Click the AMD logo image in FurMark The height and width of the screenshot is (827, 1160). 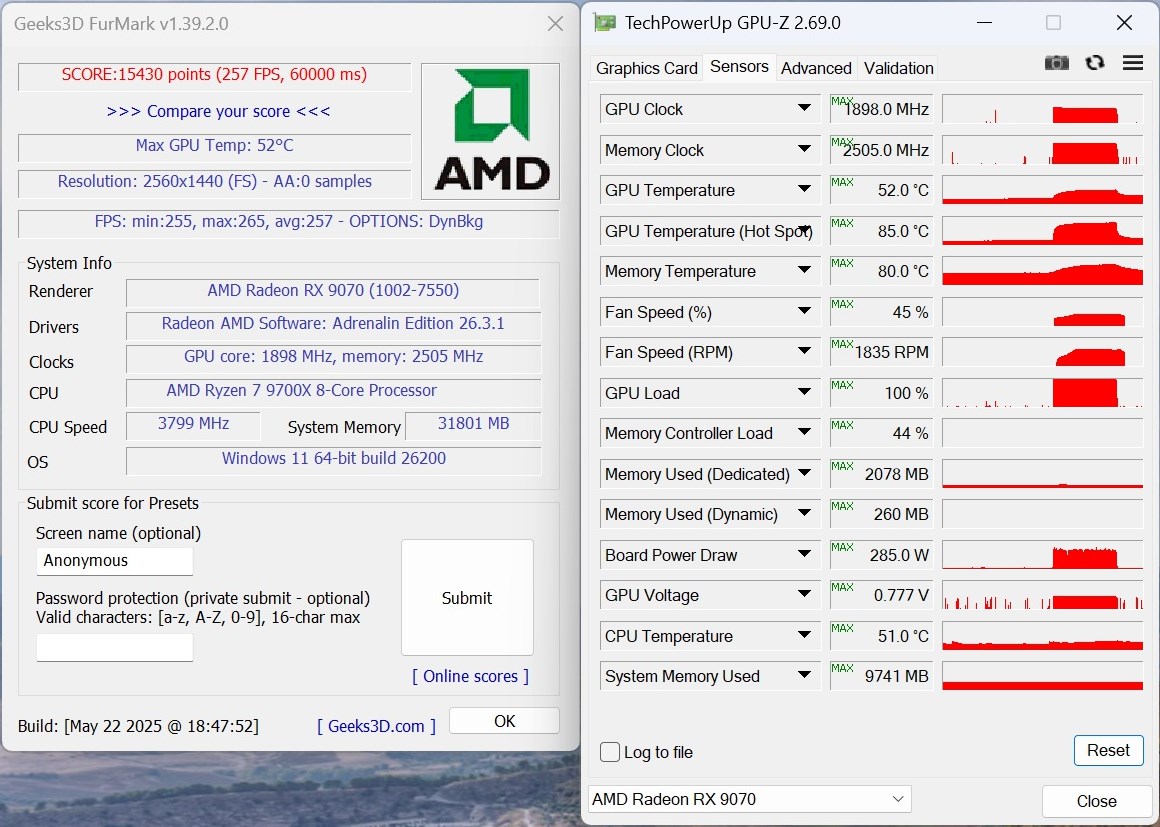(x=490, y=131)
